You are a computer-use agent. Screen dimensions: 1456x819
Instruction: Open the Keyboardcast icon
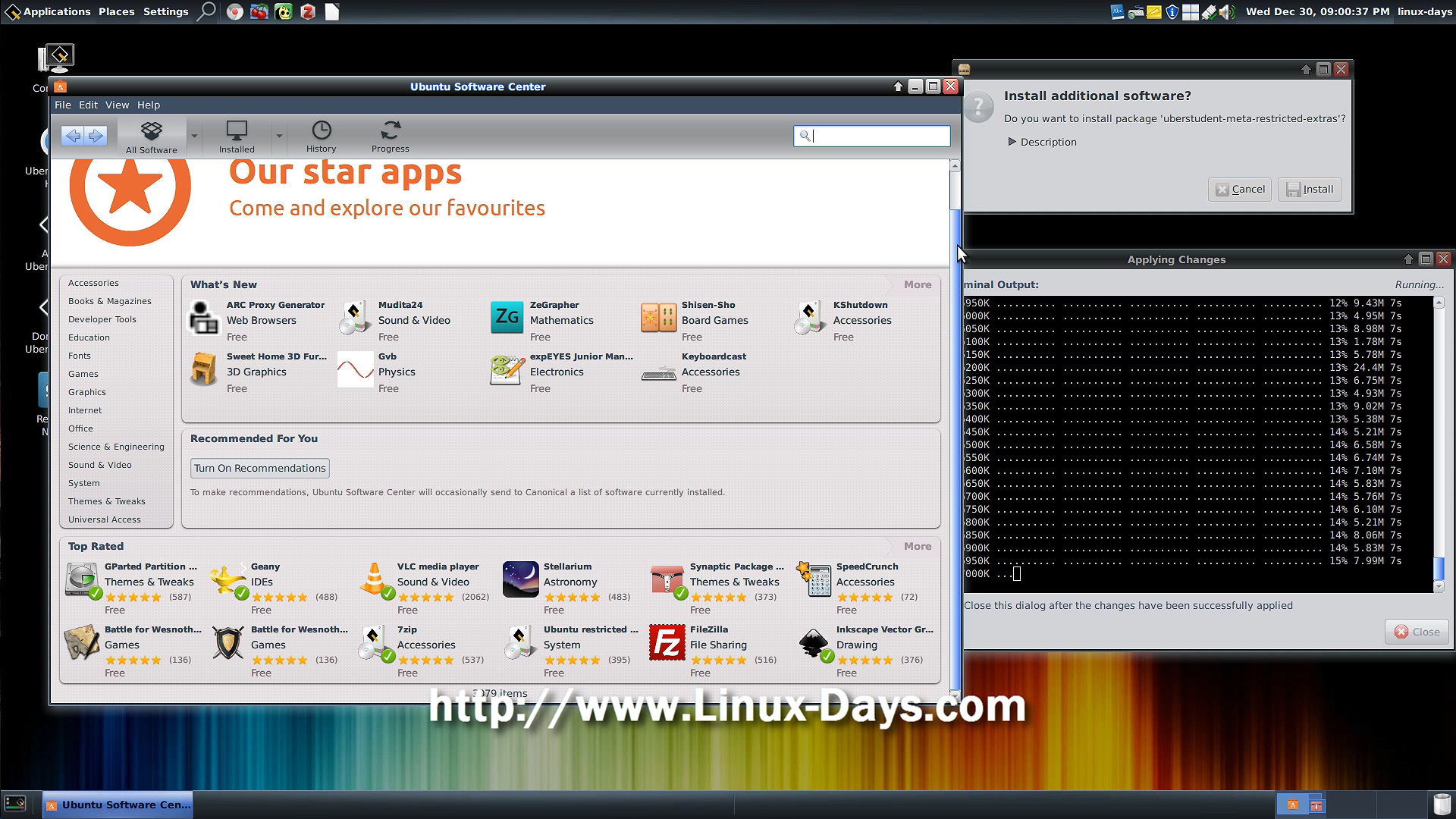(x=658, y=374)
